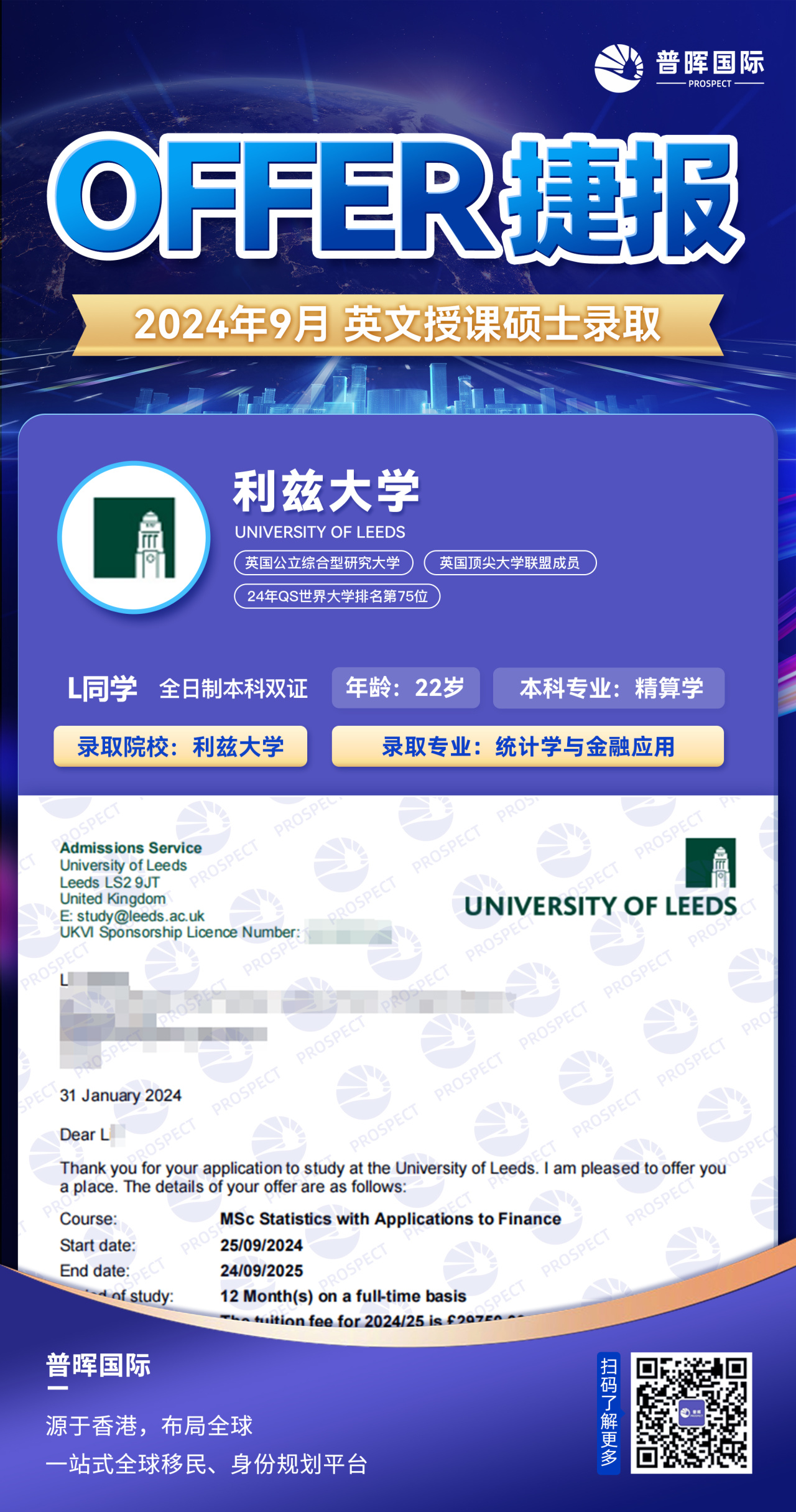Click the course name MSc Statistics with Applications to Finance
The height and width of the screenshot is (1512, 796).
click(x=391, y=1218)
